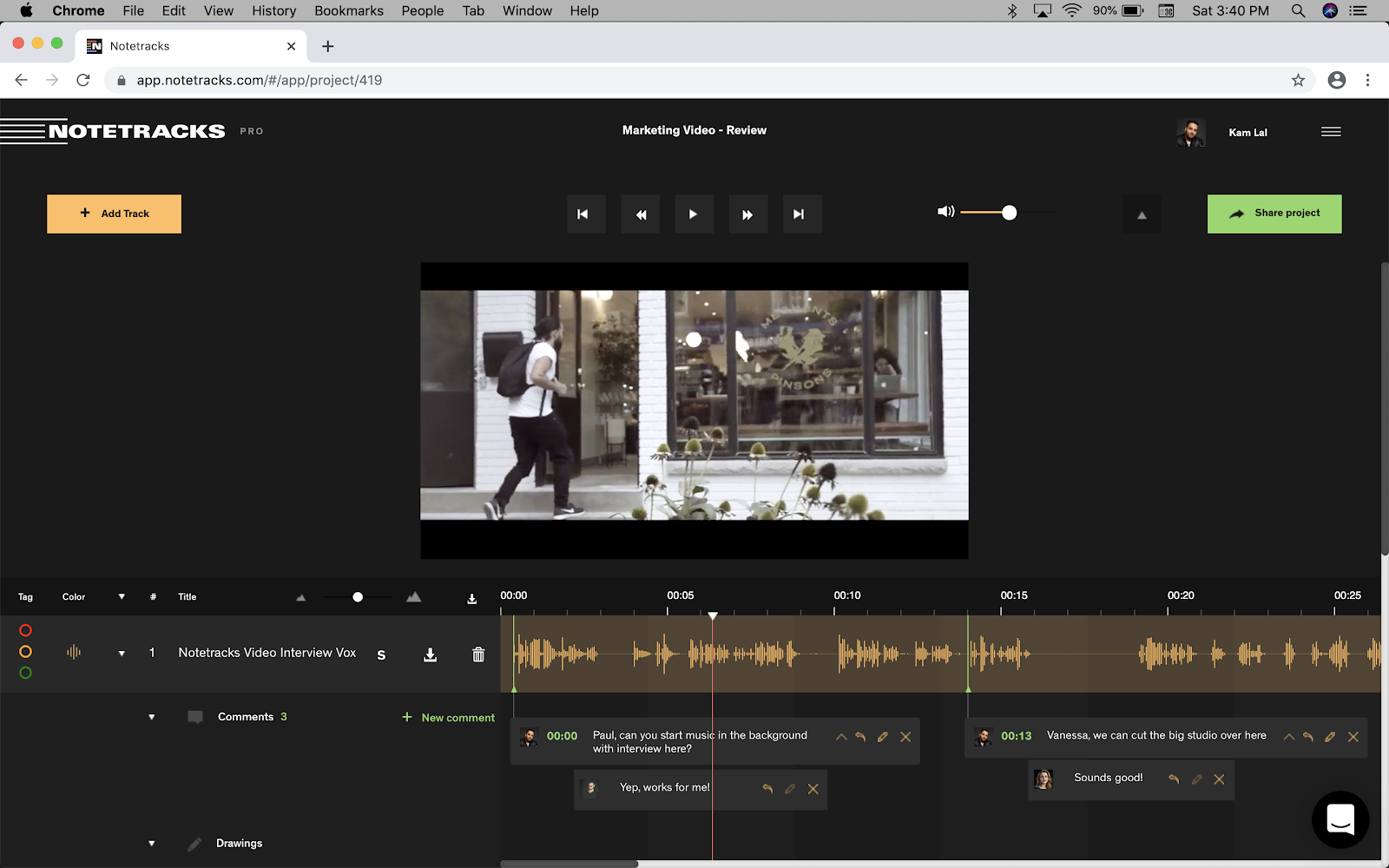Edit the 00:13 Vanessa comment
Viewport: 1389px width, 868px height.
(x=1330, y=737)
